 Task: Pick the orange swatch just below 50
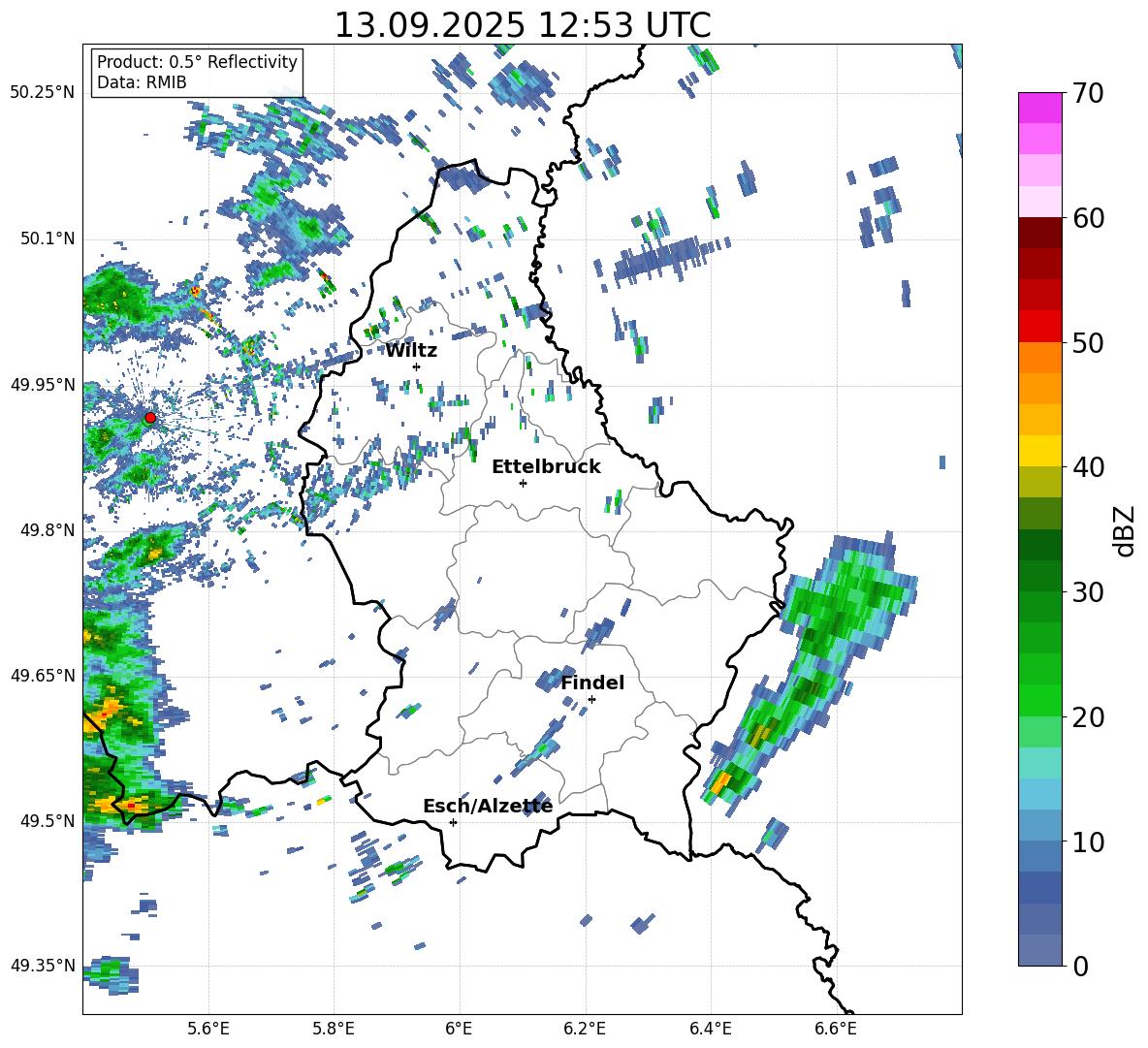tap(1039, 358)
